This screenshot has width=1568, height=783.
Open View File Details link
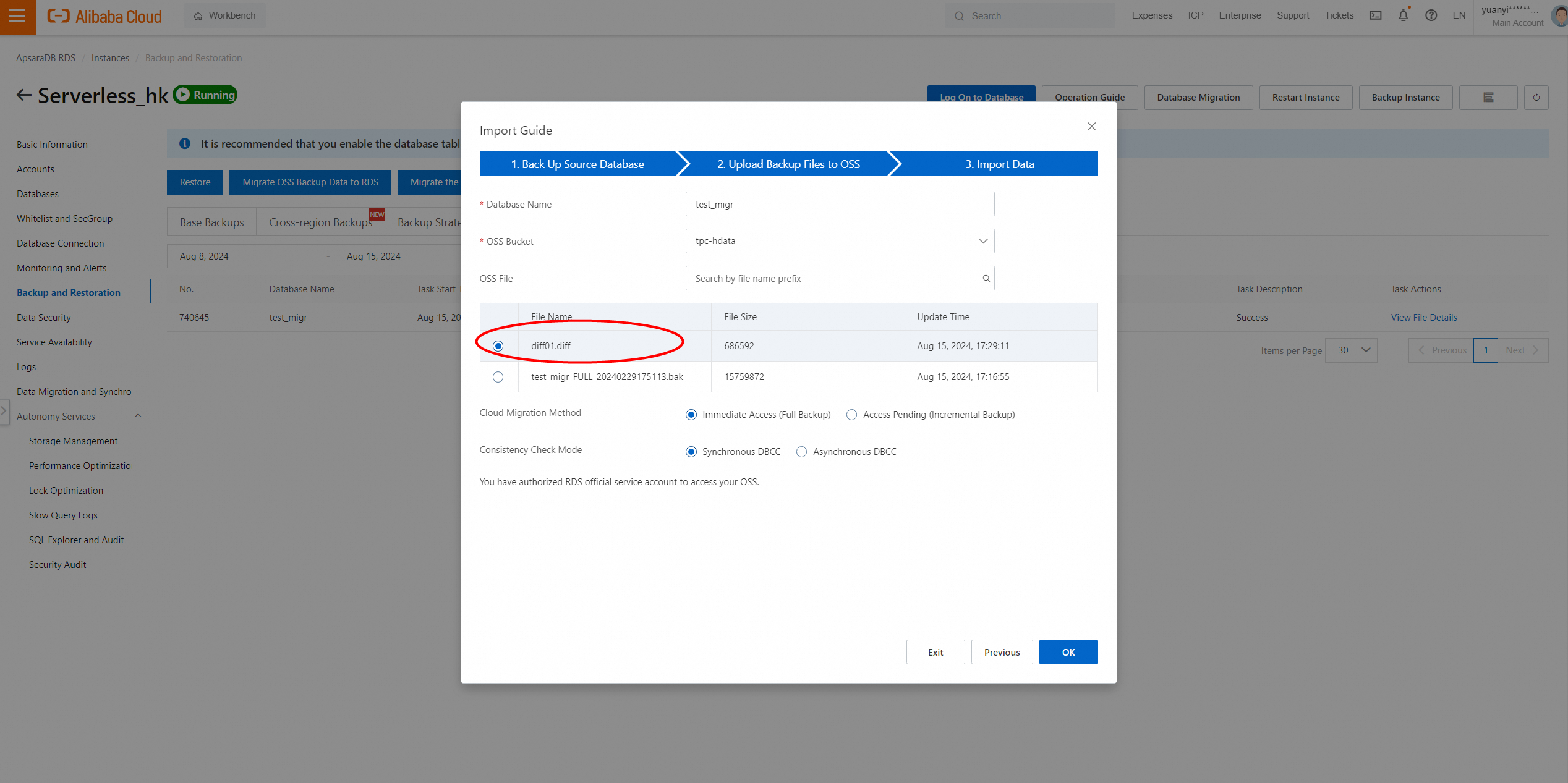1424,318
